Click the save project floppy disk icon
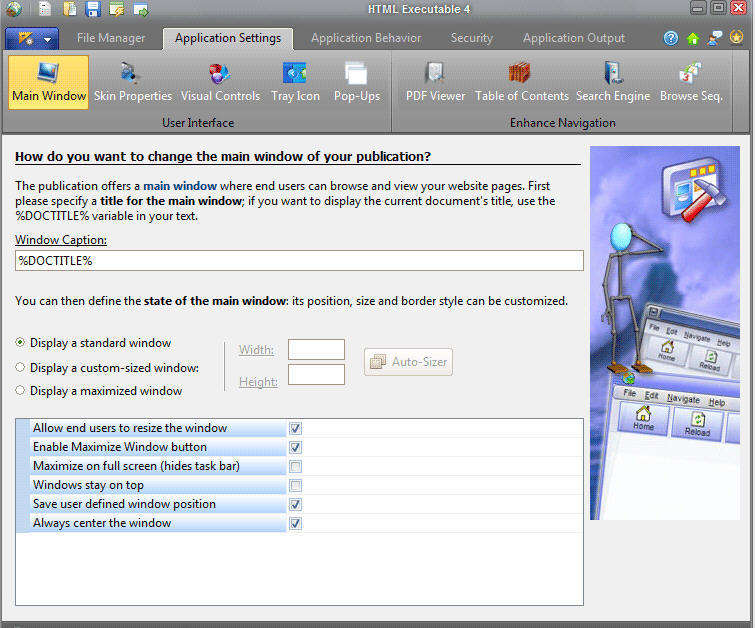Image resolution: width=755 pixels, height=628 pixels. (93, 9)
